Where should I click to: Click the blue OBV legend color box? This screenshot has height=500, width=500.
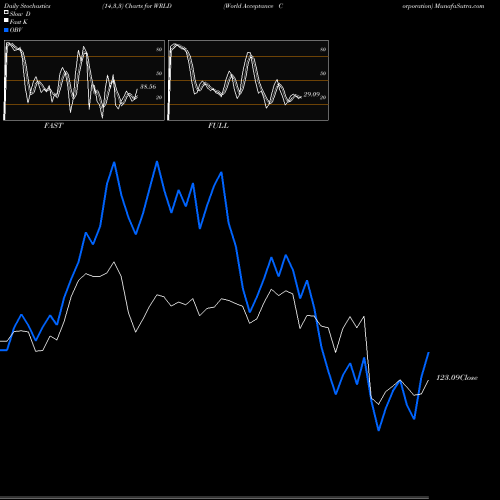[6, 30]
